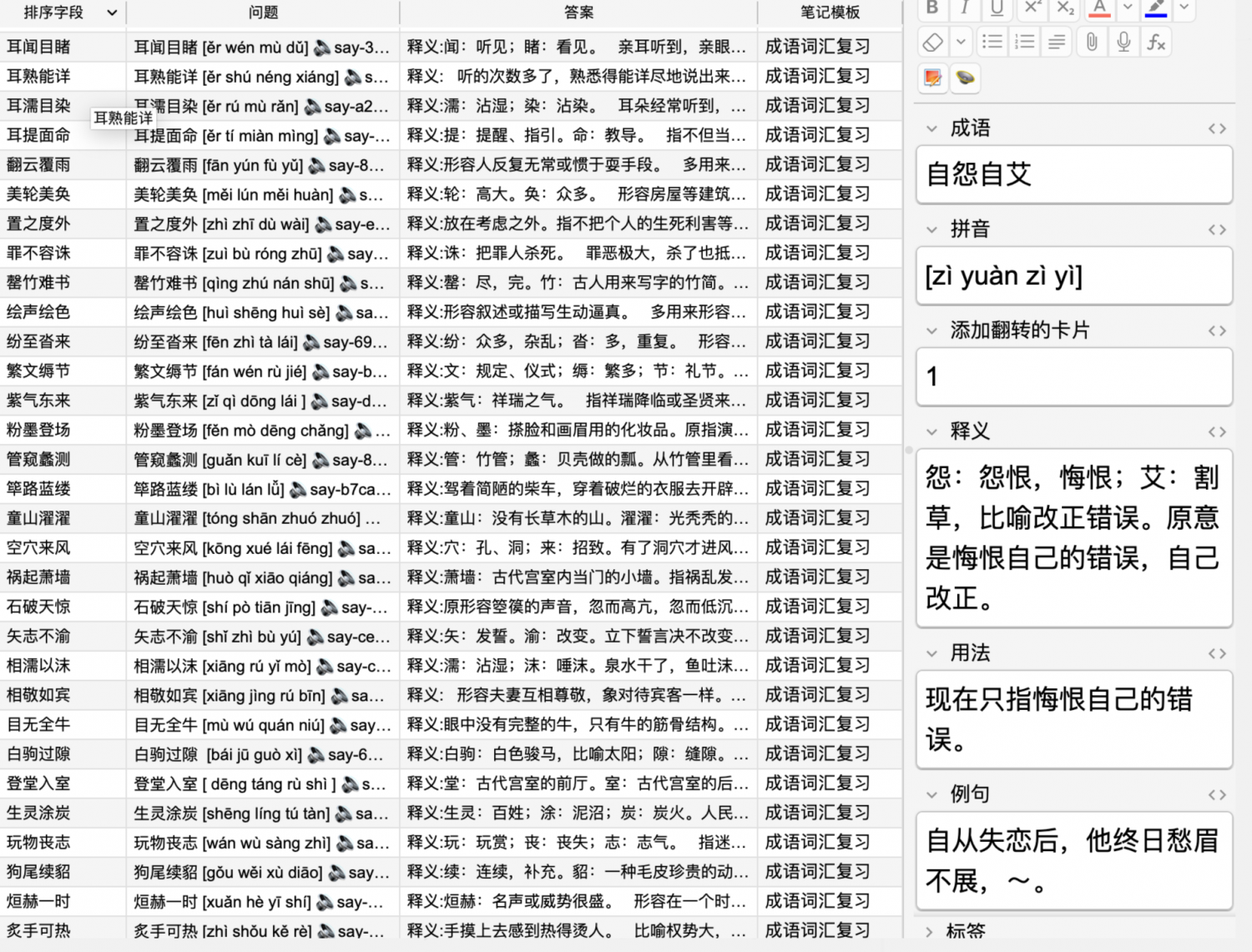1252x952 pixels.
Task: Record audio with the microphone icon
Action: [1124, 42]
